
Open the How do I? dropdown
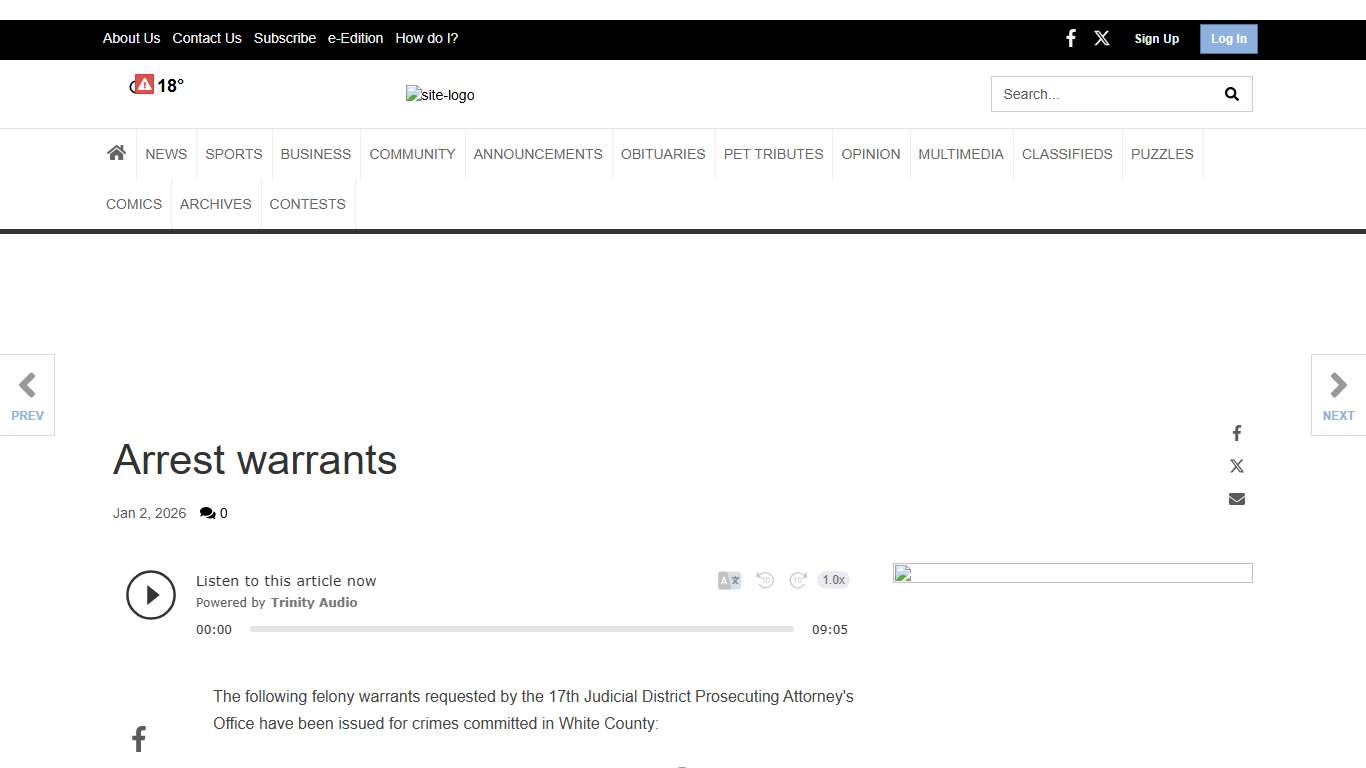pyautogui.click(x=426, y=38)
